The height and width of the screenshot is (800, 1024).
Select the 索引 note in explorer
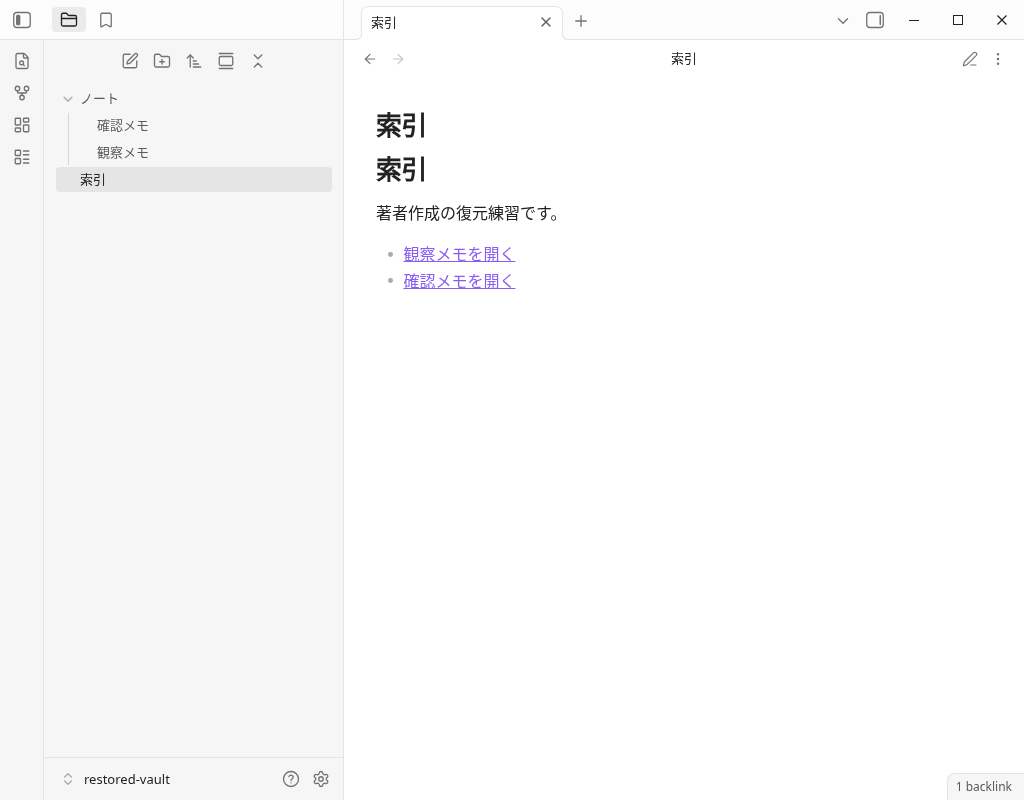[x=194, y=180]
